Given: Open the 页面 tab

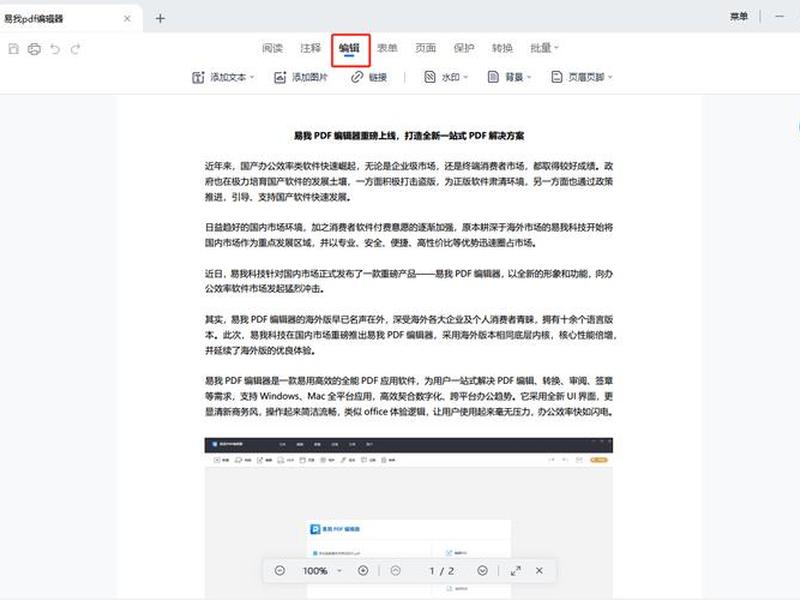Looking at the screenshot, I should [x=426, y=48].
